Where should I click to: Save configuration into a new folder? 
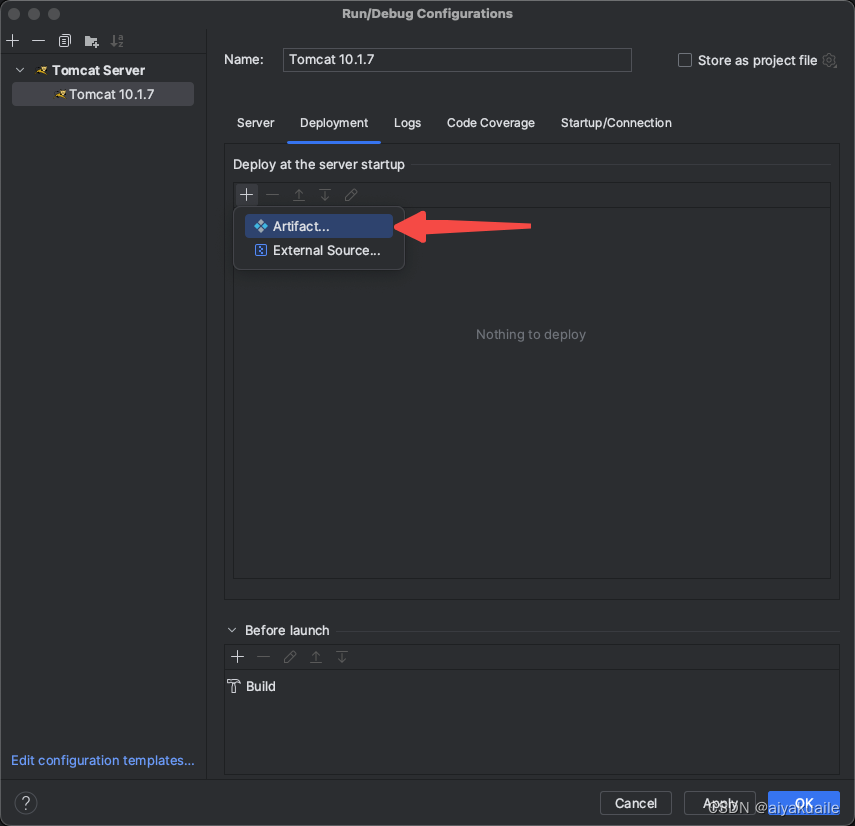click(91, 41)
